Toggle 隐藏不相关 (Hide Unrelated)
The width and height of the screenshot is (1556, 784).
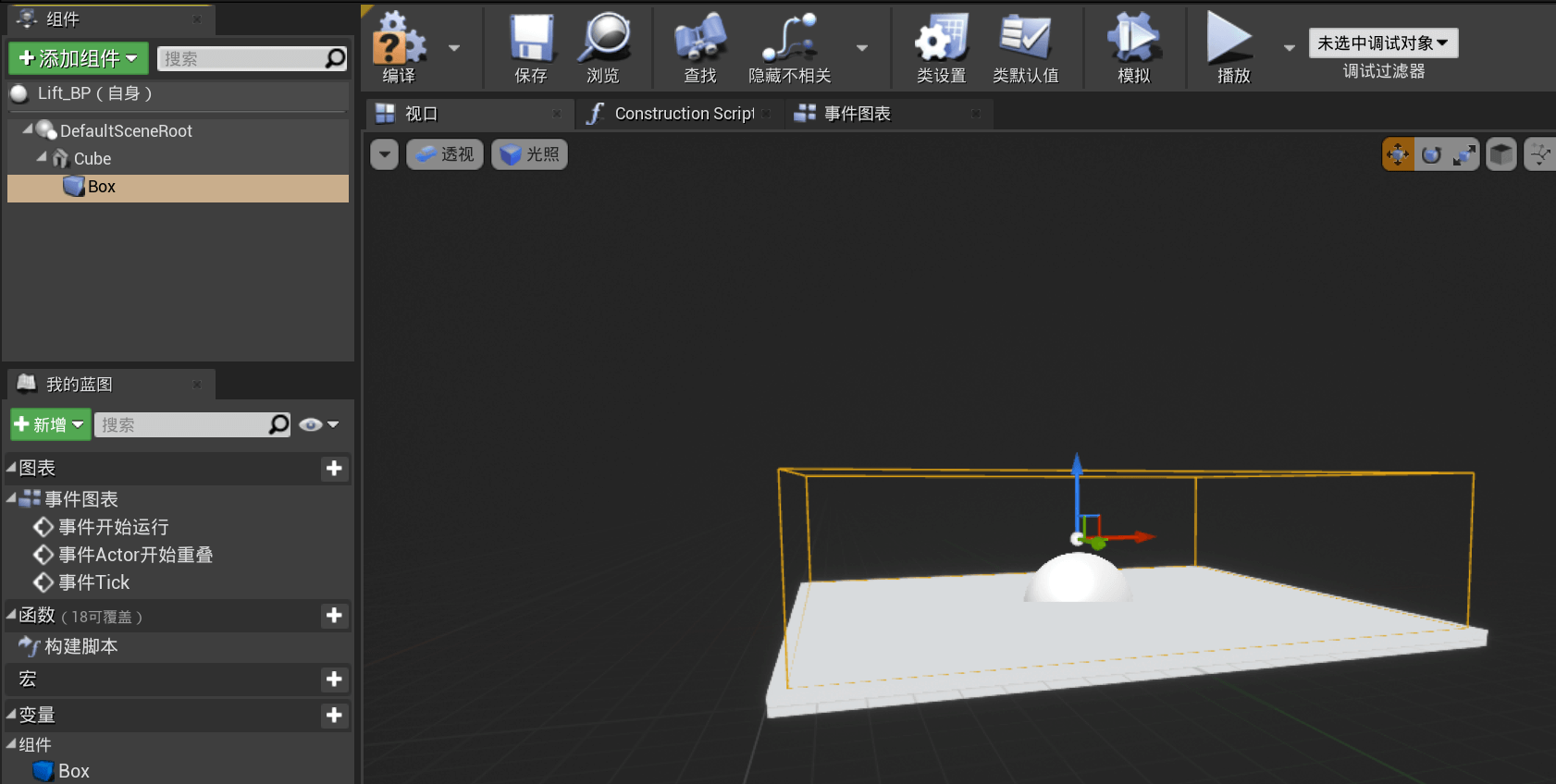click(790, 47)
